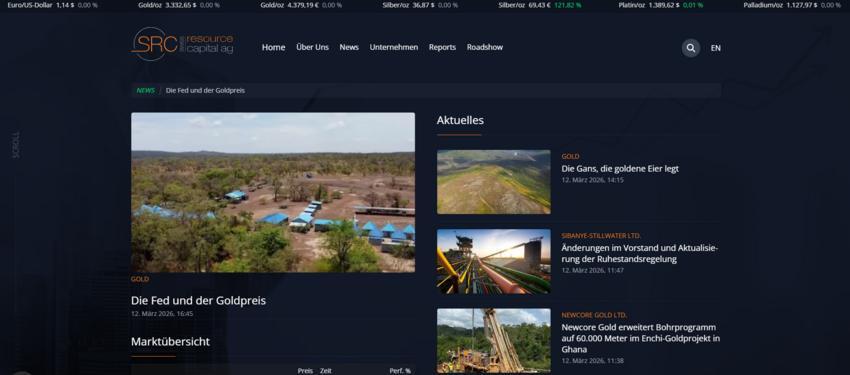Image resolution: width=850 pixels, height=375 pixels.
Task: Click Gold/oz 3.332,65 $ ticker entry
Action: click(x=179, y=5)
